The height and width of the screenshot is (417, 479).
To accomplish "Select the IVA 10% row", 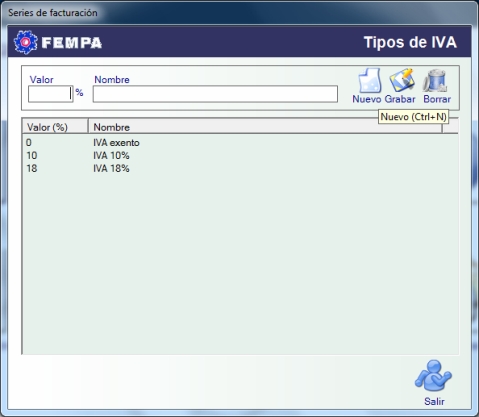I will tap(240, 156).
